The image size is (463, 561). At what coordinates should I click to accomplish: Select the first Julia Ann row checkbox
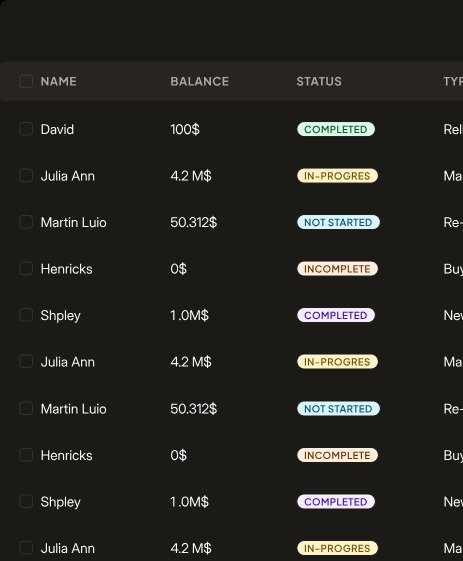(x=26, y=175)
